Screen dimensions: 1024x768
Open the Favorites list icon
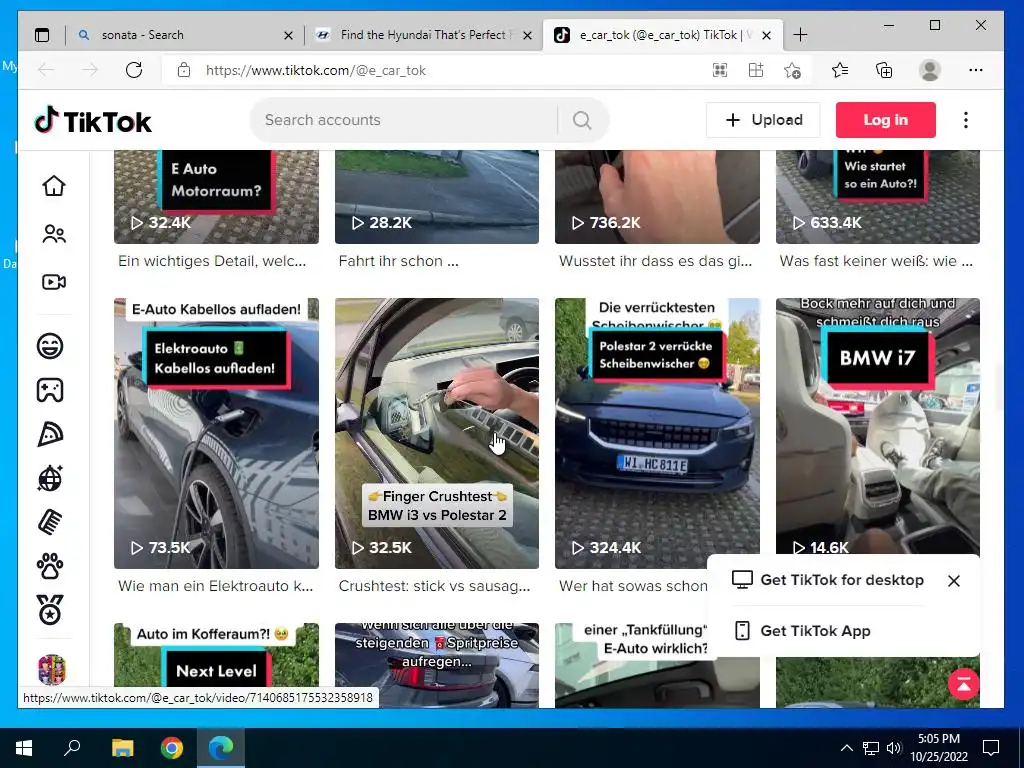840,70
